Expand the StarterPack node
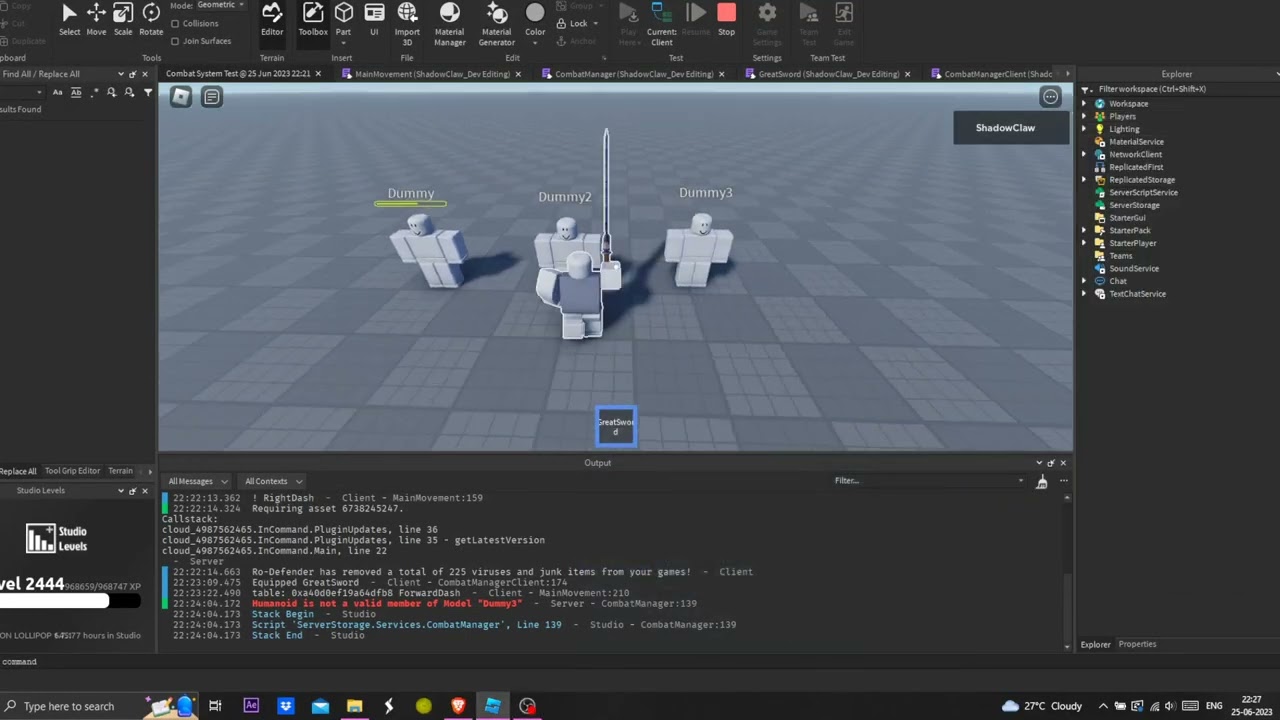1280x720 pixels. pos(1085,230)
